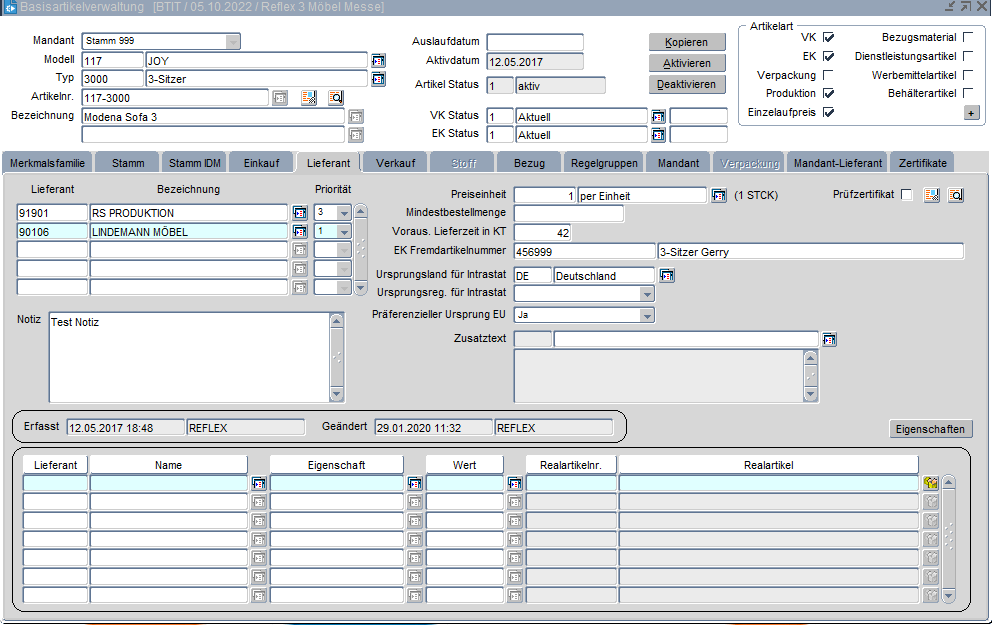Screen dimensions: 992x625
Task: Open lookup list beside Typ 3-Sitzer
Action: point(378,79)
